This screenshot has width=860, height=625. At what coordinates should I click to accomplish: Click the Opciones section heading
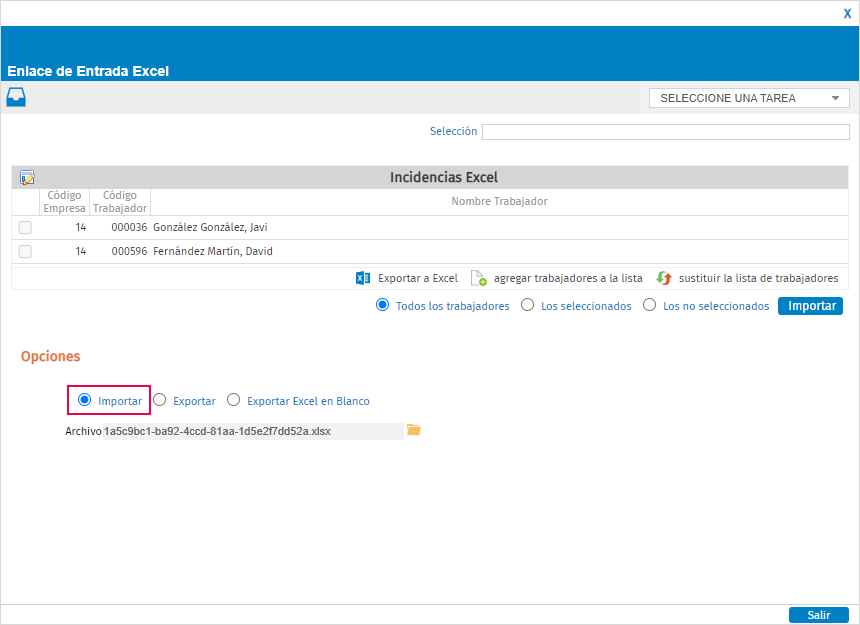pyautogui.click(x=50, y=357)
